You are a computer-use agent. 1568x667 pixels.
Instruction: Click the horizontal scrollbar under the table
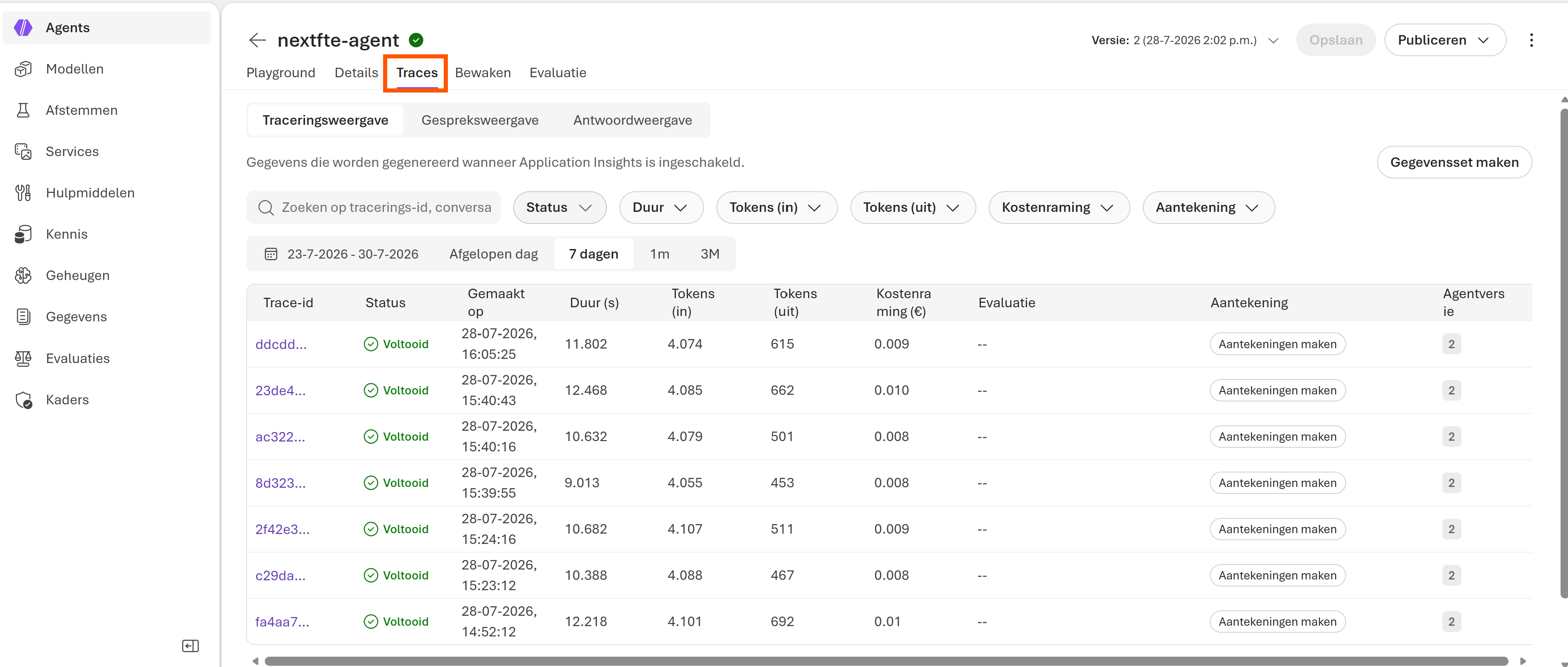tap(886, 661)
